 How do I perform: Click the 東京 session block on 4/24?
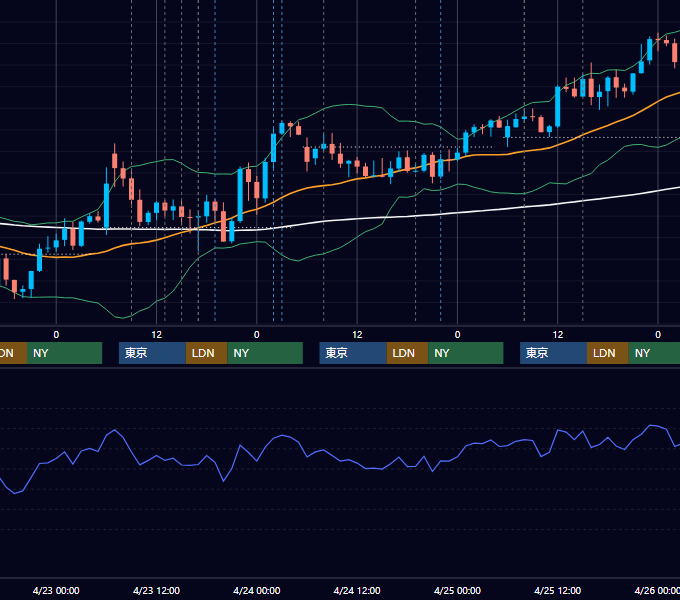coord(353,353)
